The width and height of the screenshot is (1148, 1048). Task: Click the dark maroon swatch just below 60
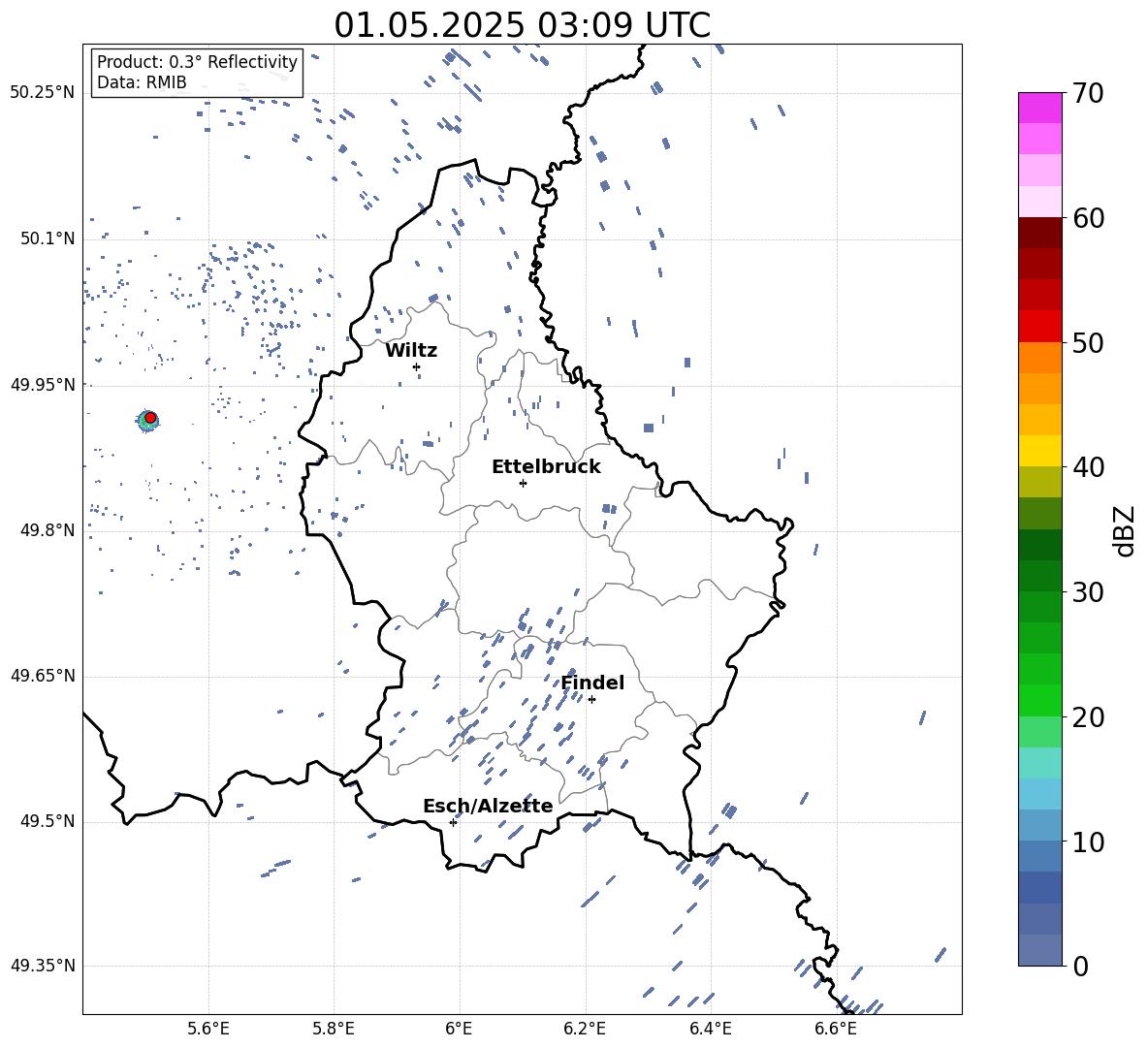(x=1039, y=233)
